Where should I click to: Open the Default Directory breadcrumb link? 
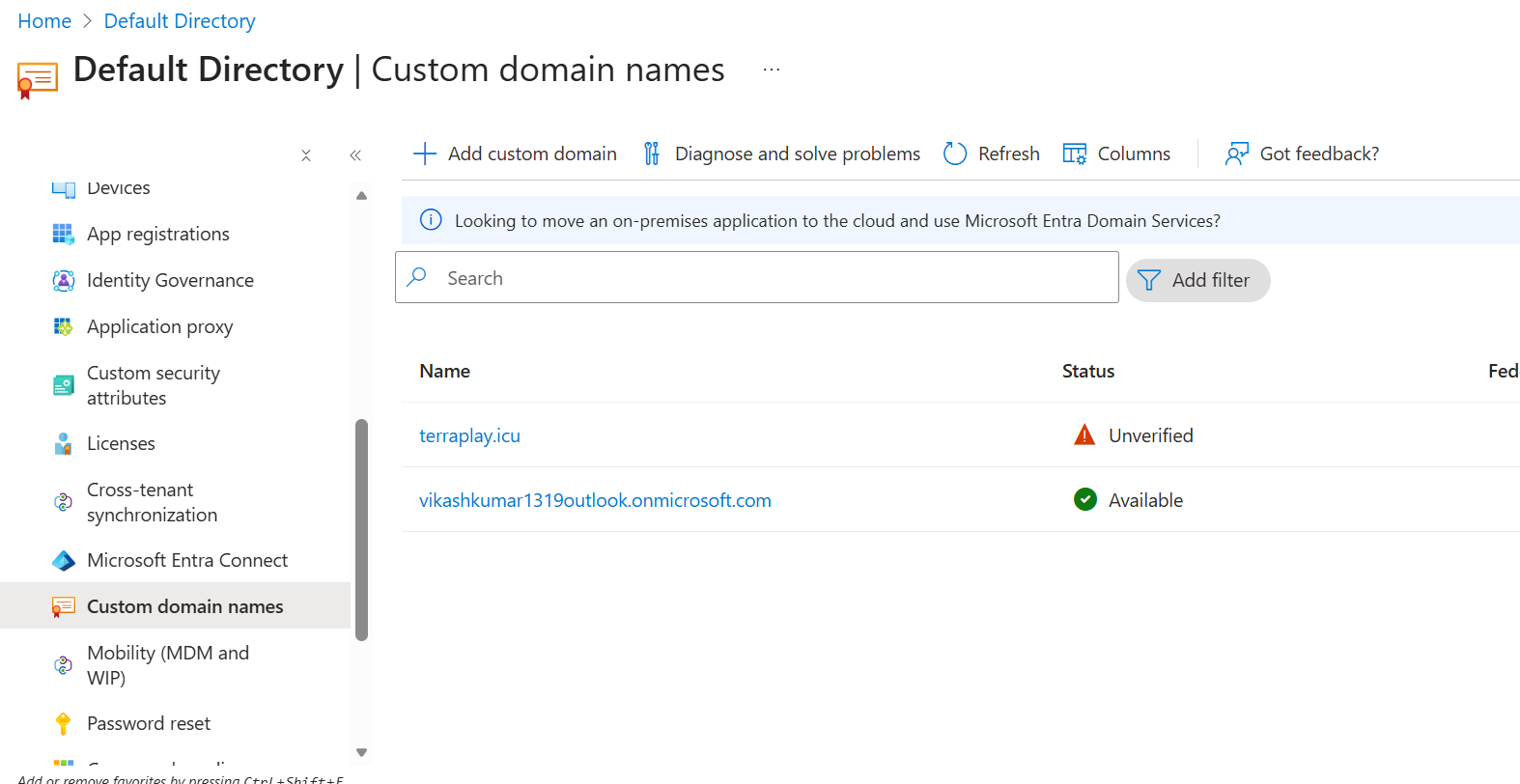pyautogui.click(x=180, y=21)
